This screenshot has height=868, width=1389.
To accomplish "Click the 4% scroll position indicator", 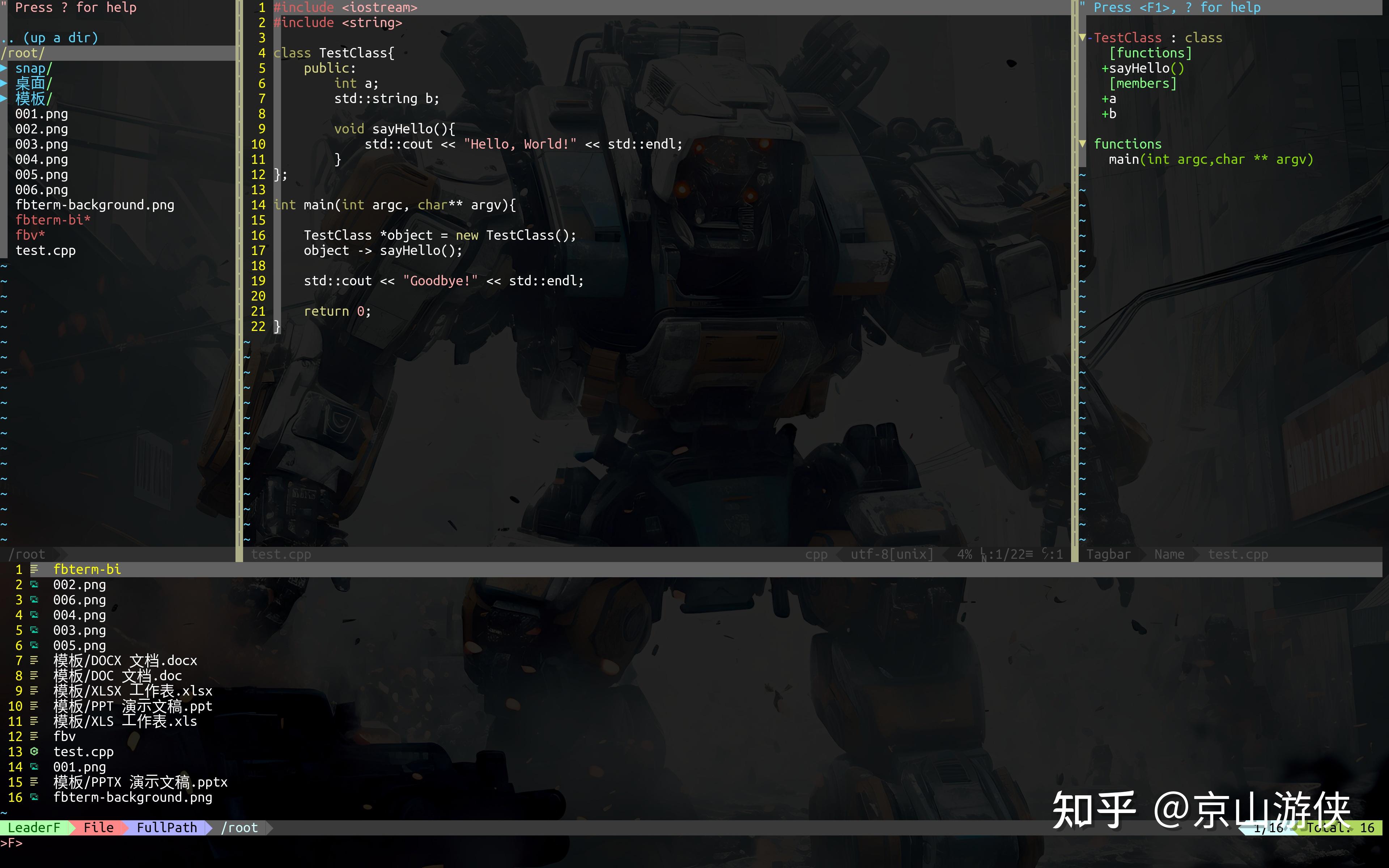I will 966,554.
